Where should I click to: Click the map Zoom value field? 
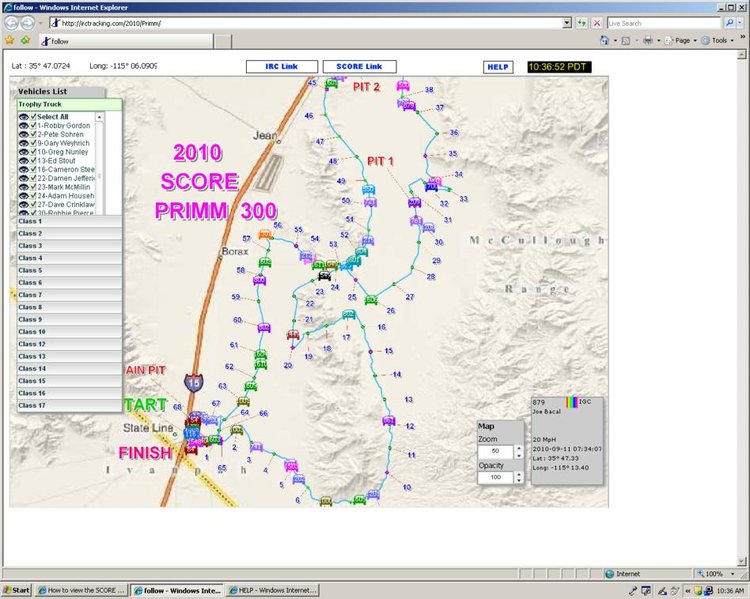coord(496,451)
